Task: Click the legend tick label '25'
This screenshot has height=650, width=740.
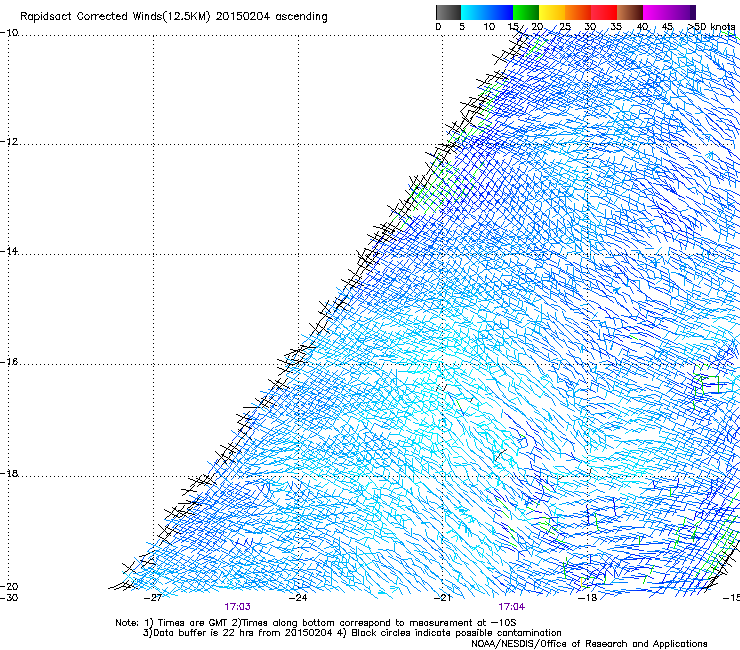Action: click(565, 27)
